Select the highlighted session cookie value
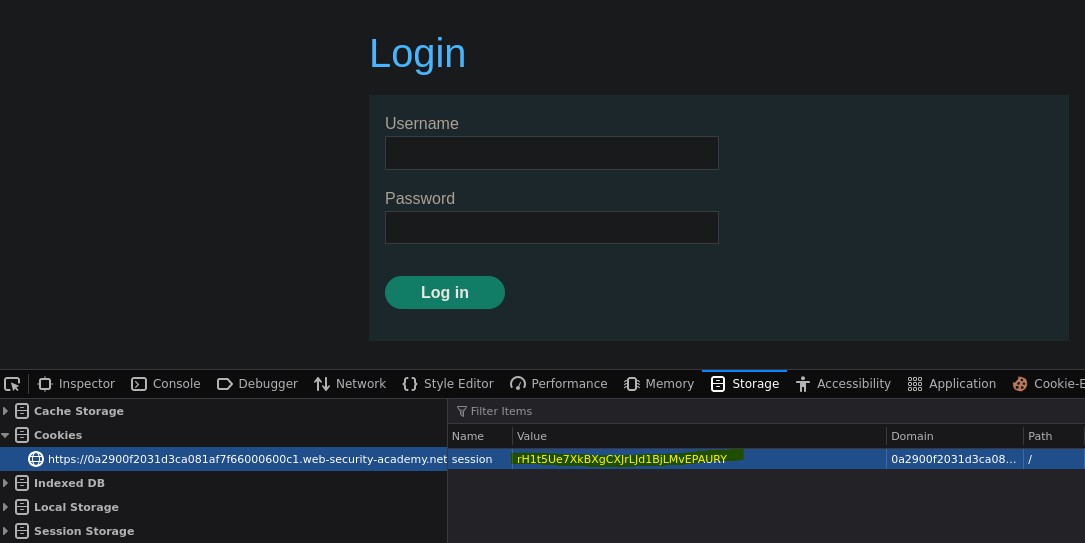 pos(621,459)
